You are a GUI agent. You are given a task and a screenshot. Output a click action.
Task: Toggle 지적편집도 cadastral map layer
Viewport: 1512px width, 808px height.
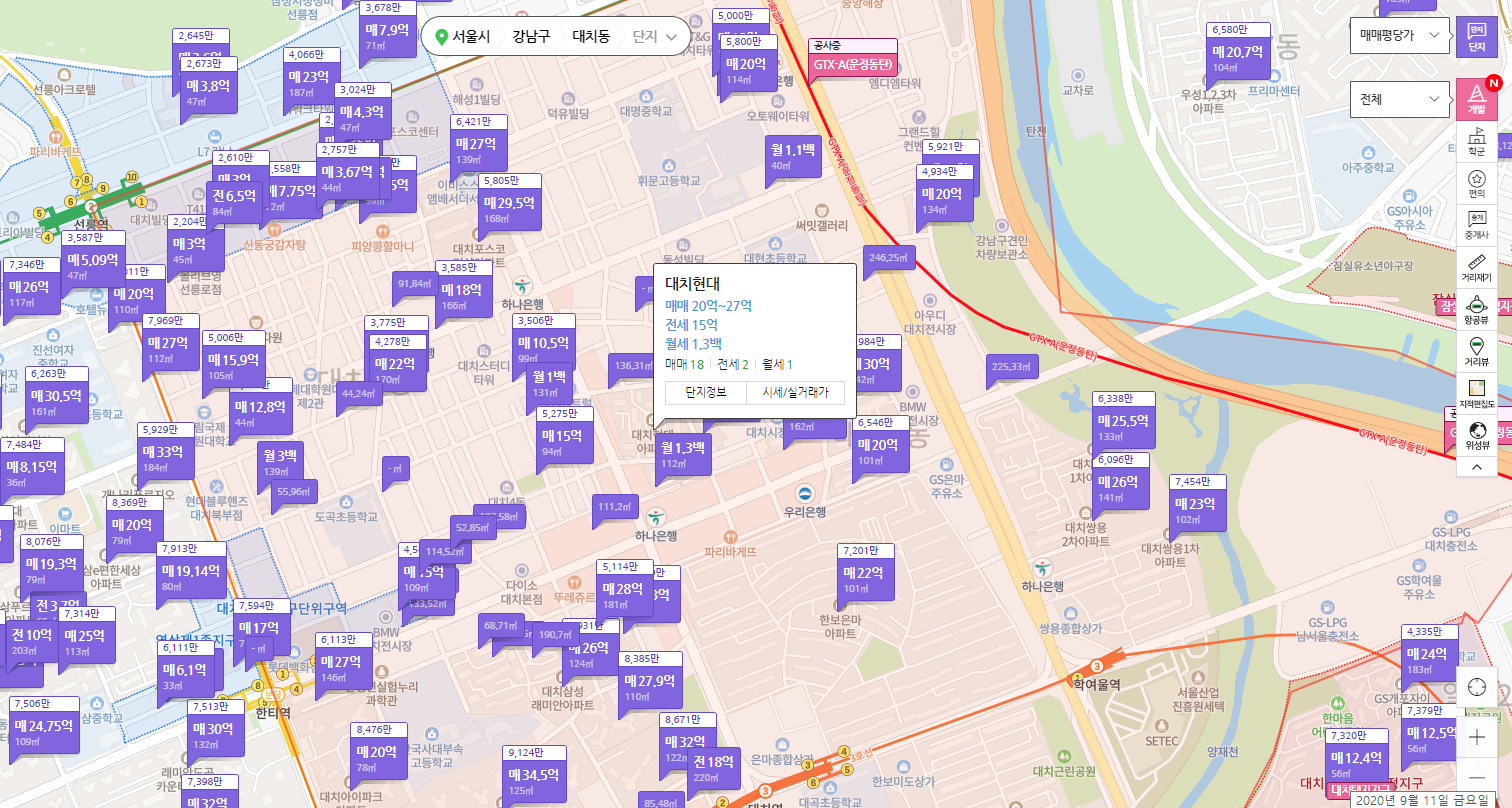[x=1477, y=395]
